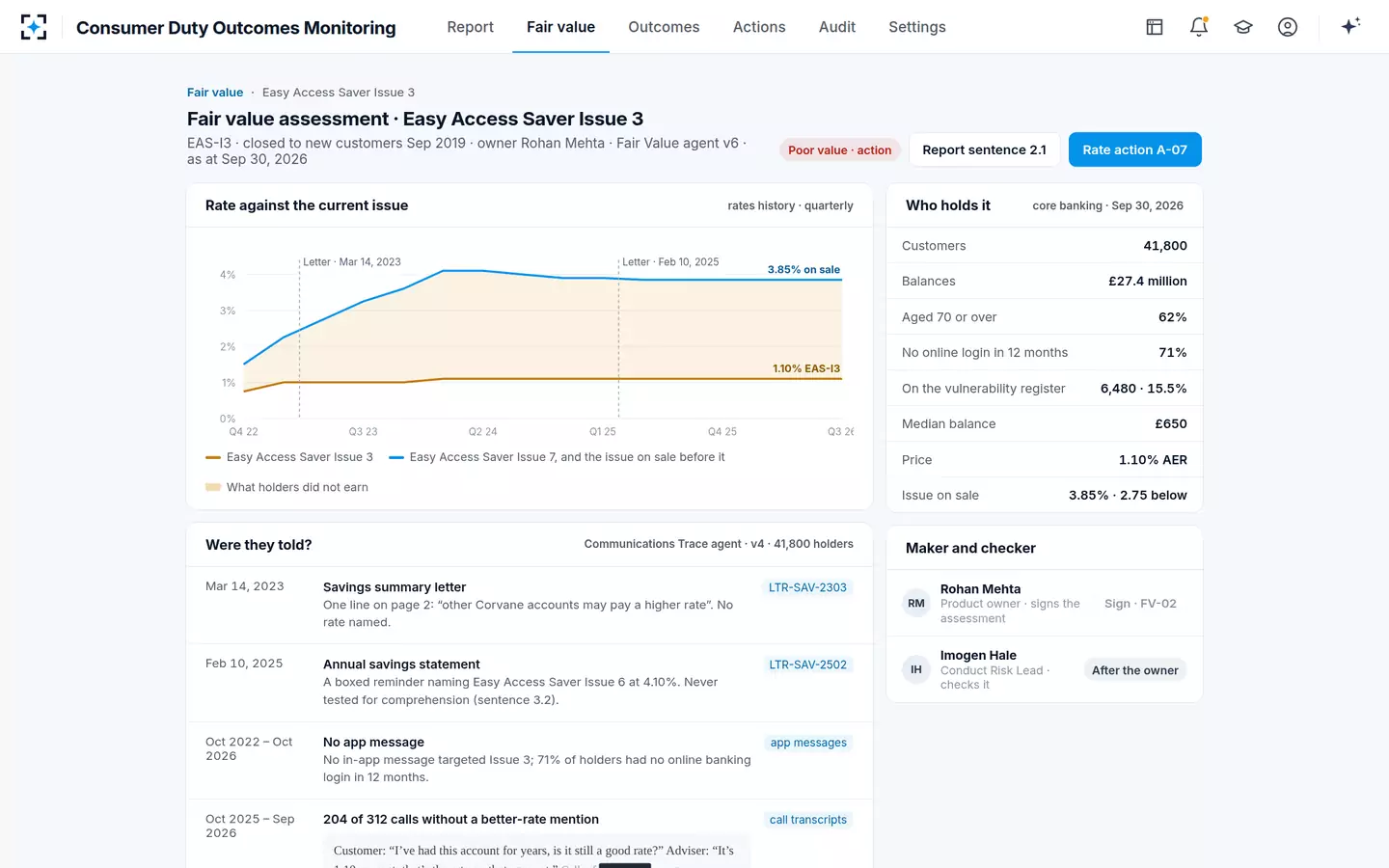Click the RM avatar for Rohan Mehta
Screen dimensions: 1389x868
click(x=916, y=604)
